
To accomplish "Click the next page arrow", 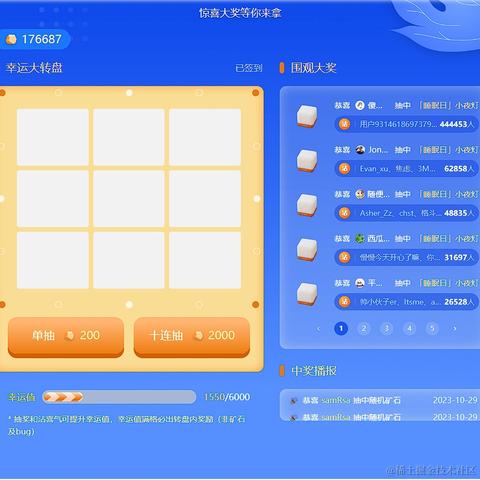I will click(x=455, y=328).
